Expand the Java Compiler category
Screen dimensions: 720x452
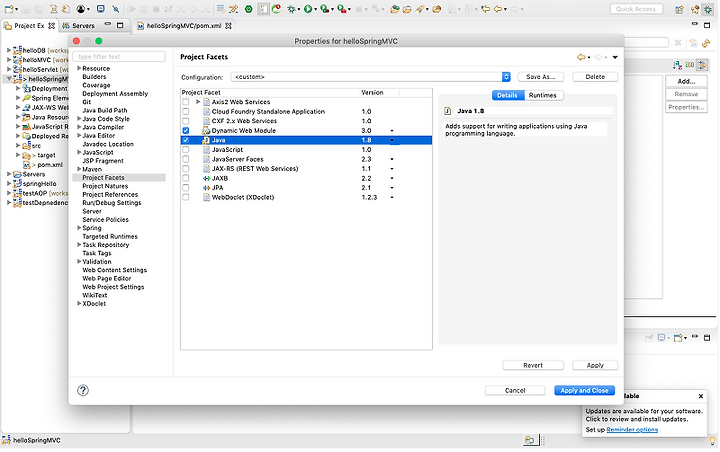79,127
